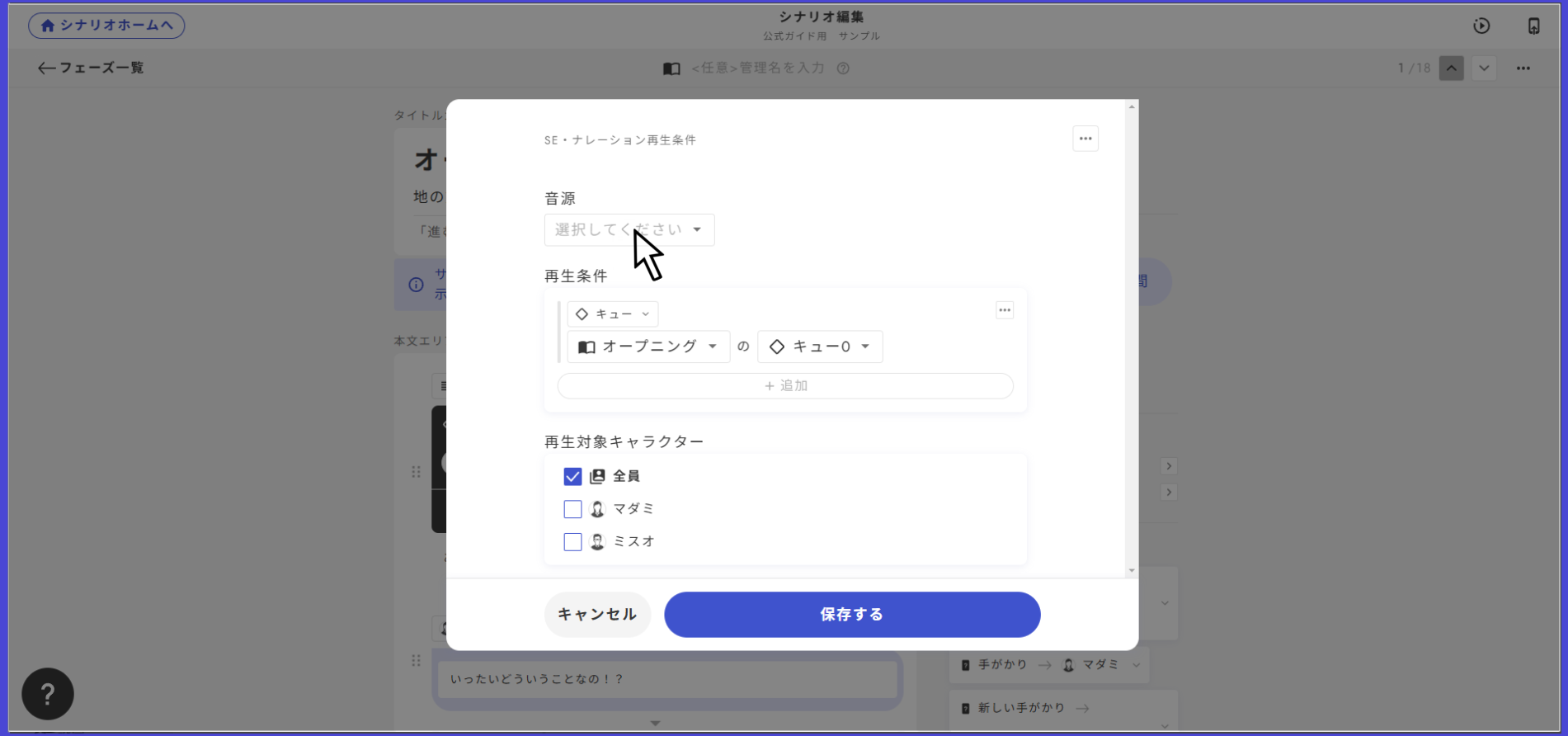Return to フェーズ一覧 phase list

(91, 68)
